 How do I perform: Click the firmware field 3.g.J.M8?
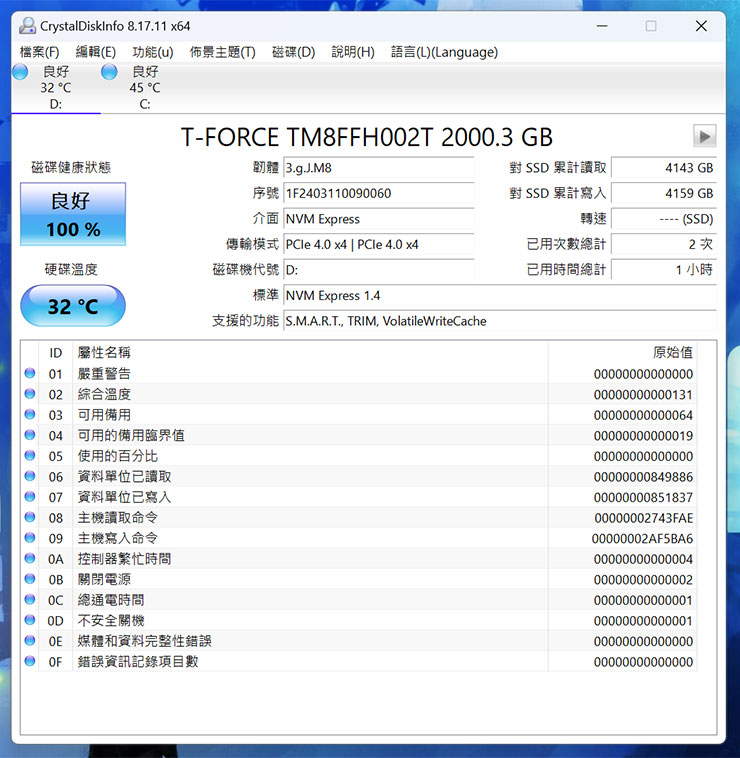coord(378,168)
